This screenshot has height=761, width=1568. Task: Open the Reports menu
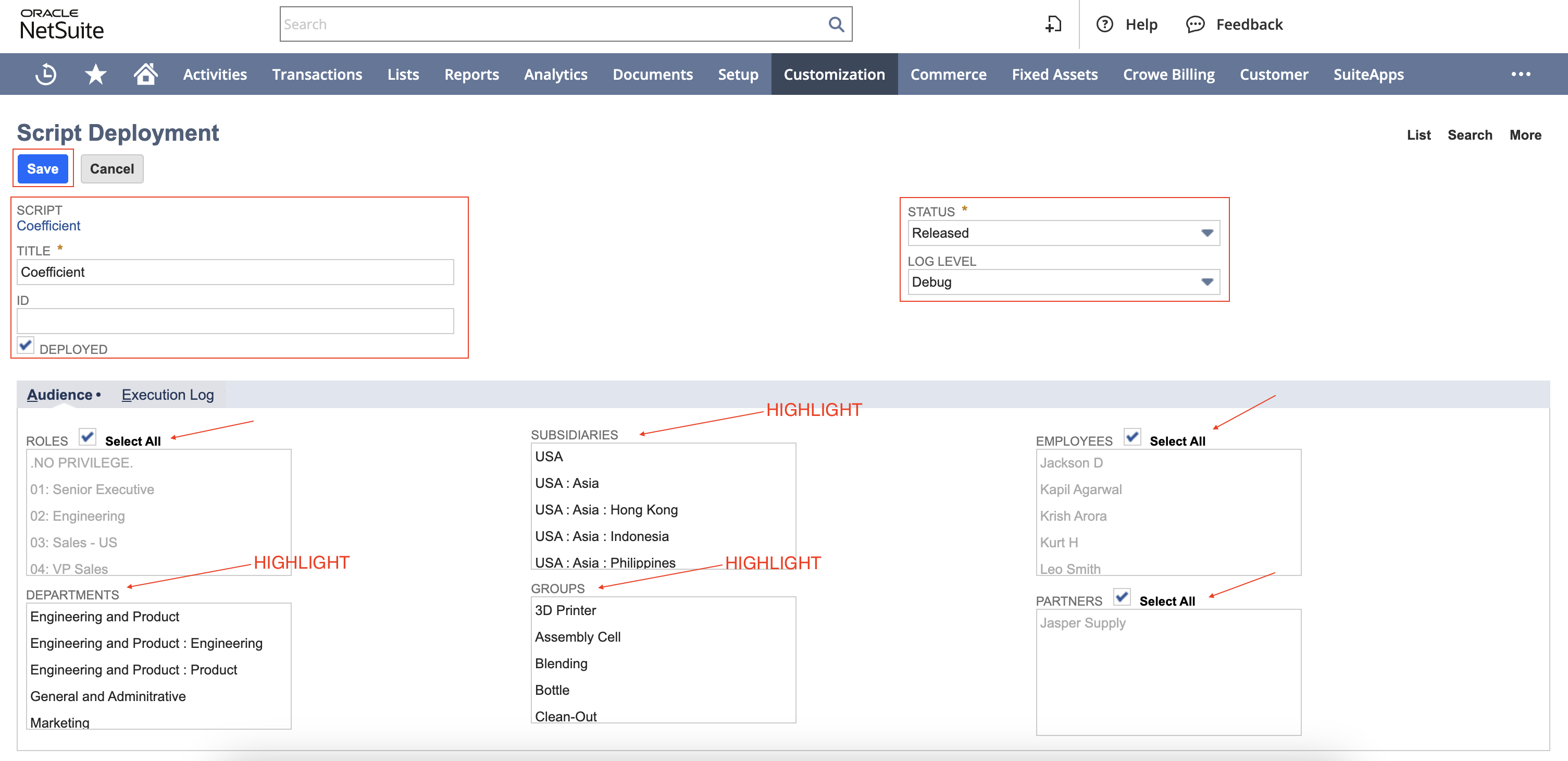(472, 75)
